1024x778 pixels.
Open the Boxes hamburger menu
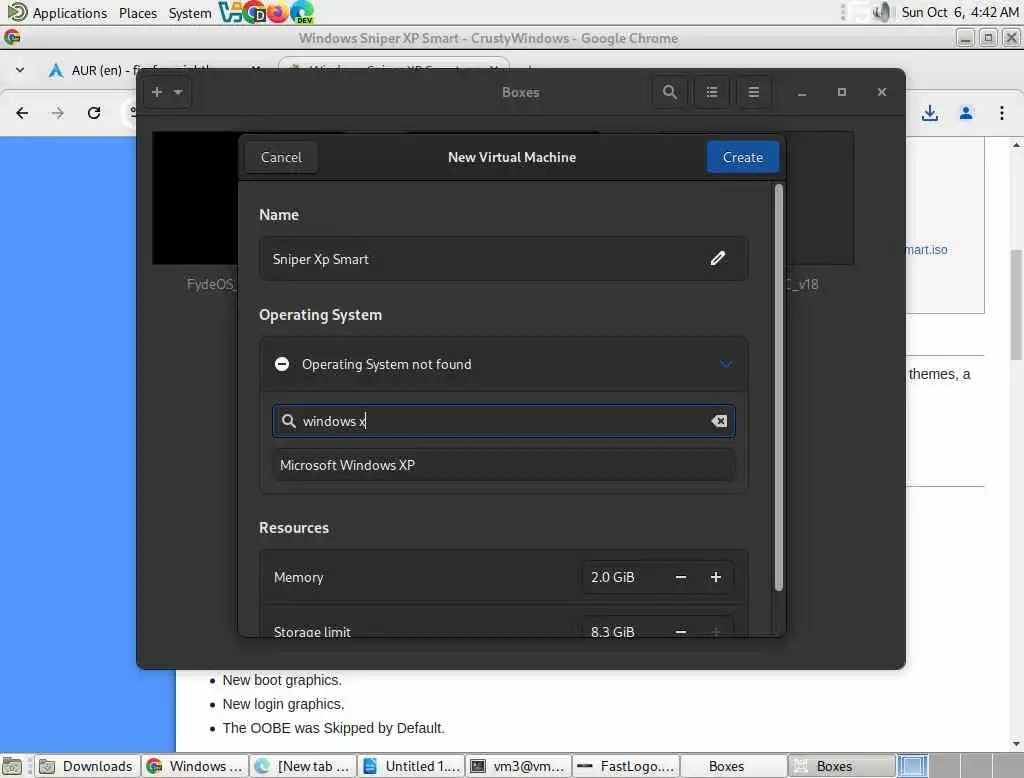click(754, 92)
